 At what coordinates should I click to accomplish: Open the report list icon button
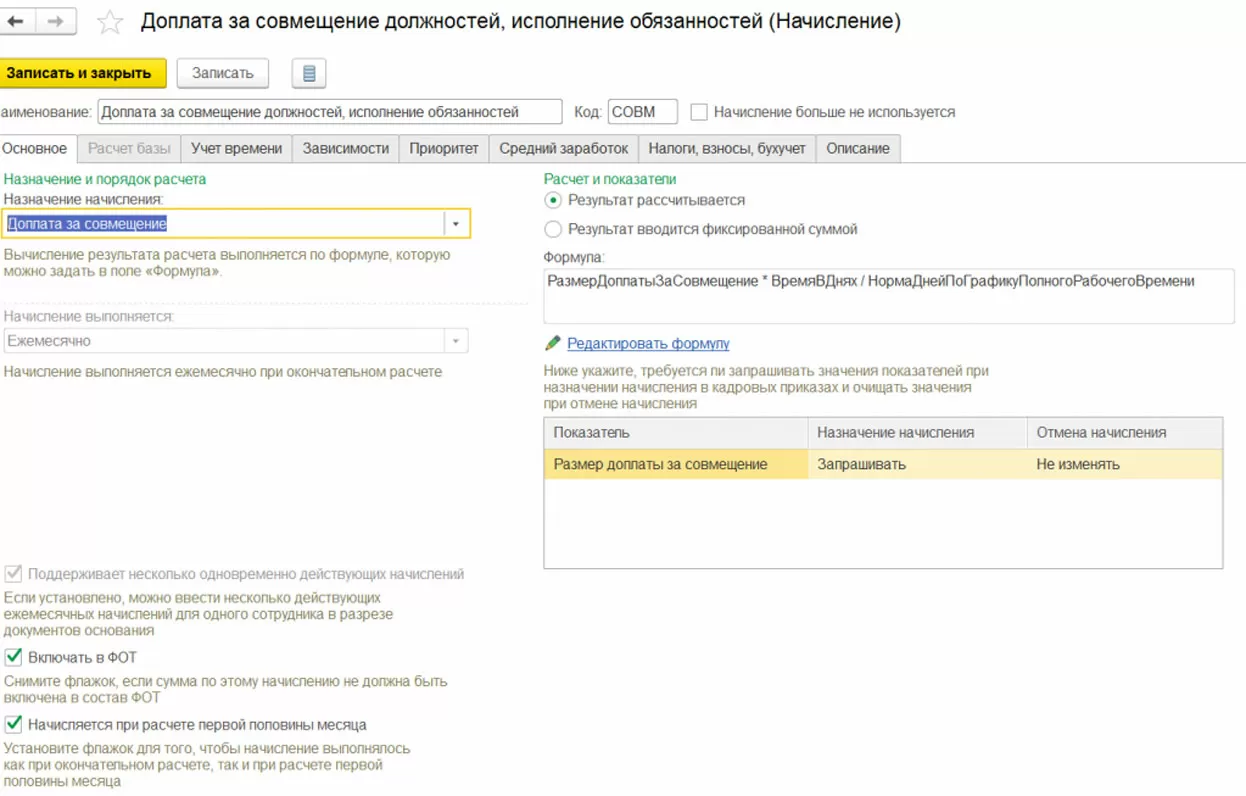309,73
